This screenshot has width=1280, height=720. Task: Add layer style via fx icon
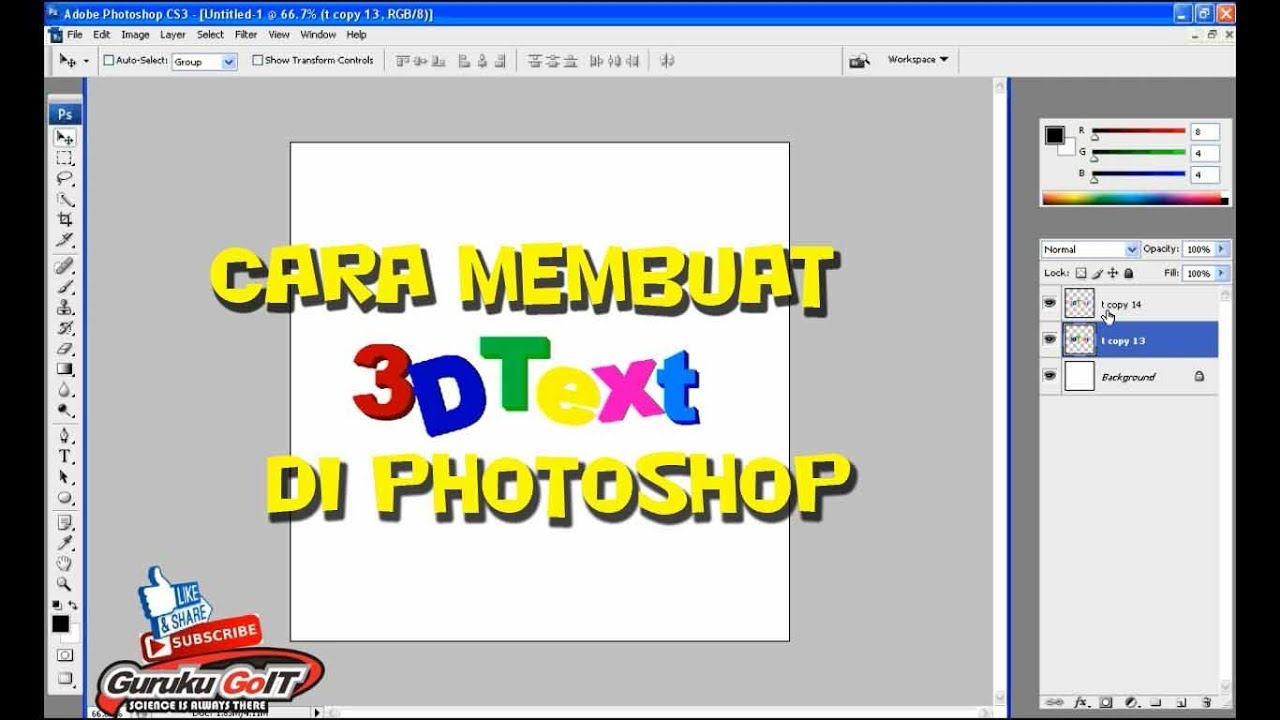coord(1082,702)
